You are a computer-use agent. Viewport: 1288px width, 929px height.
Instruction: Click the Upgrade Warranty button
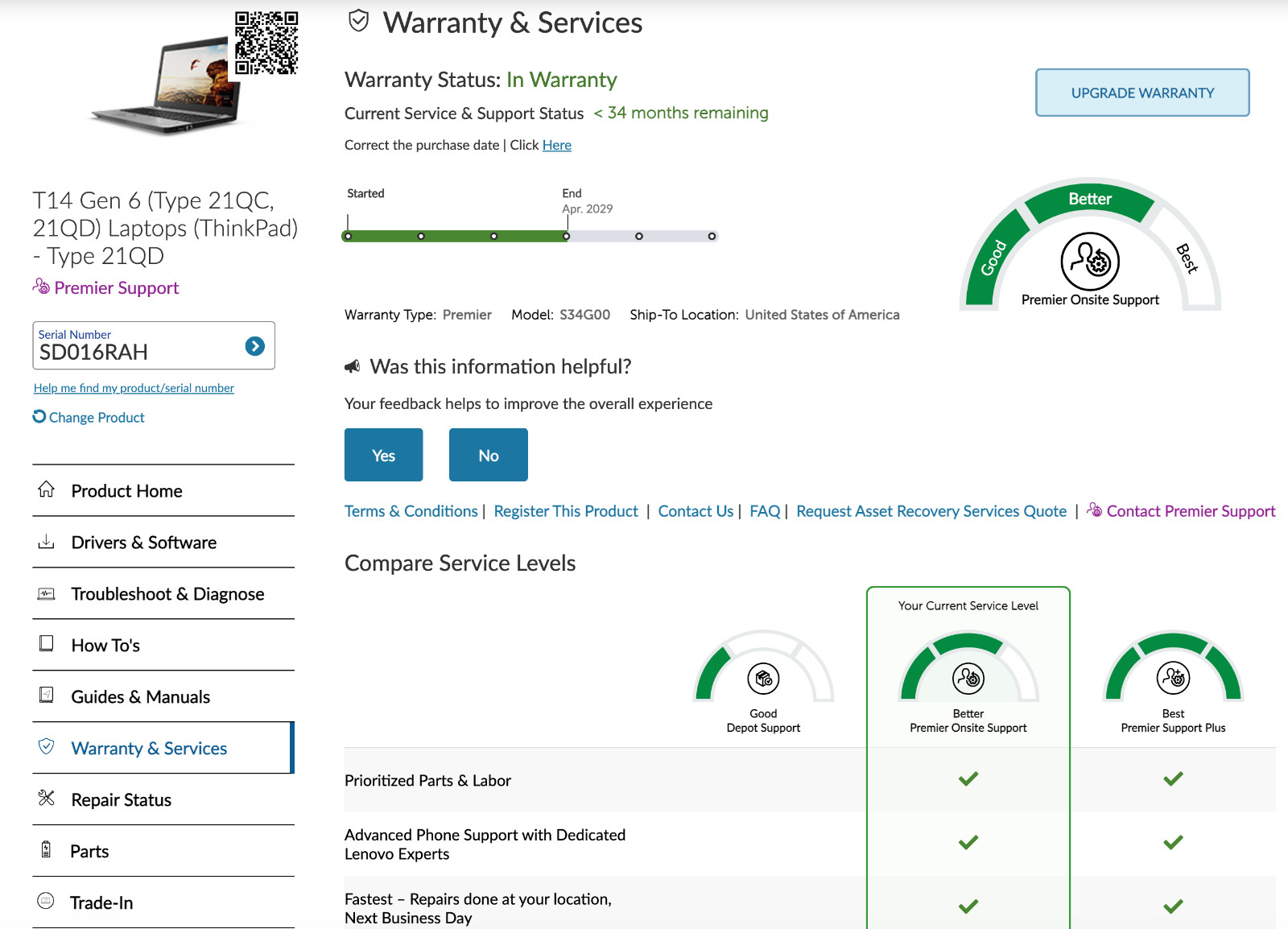[1142, 93]
